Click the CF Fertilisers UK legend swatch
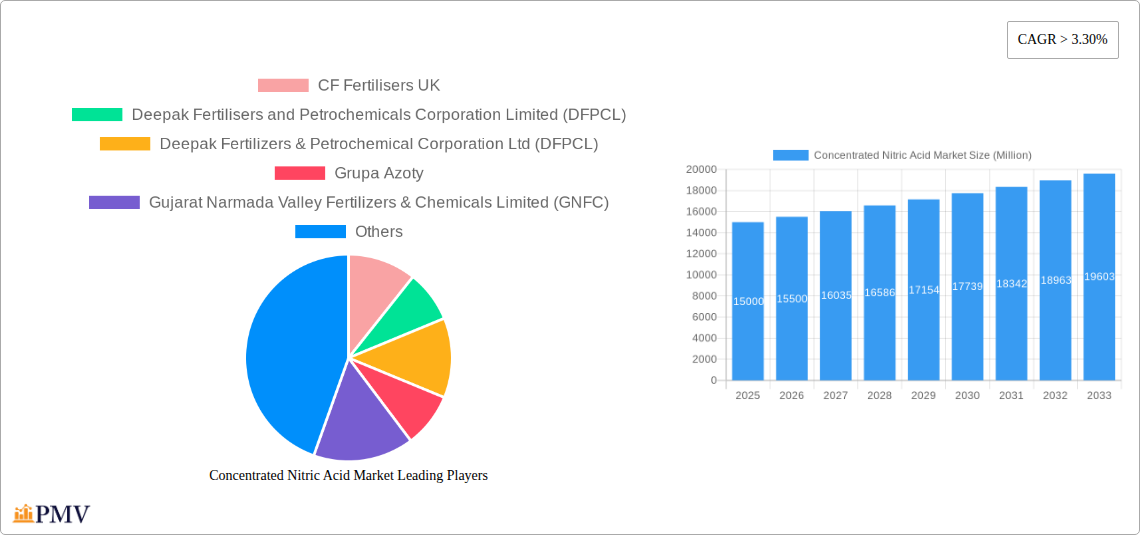This screenshot has width=1140, height=535. pos(283,86)
